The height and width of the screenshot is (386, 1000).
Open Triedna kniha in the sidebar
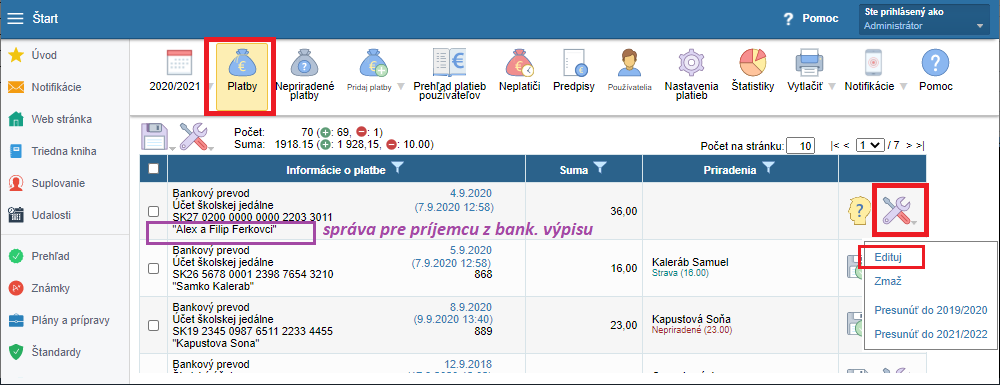coord(51,151)
